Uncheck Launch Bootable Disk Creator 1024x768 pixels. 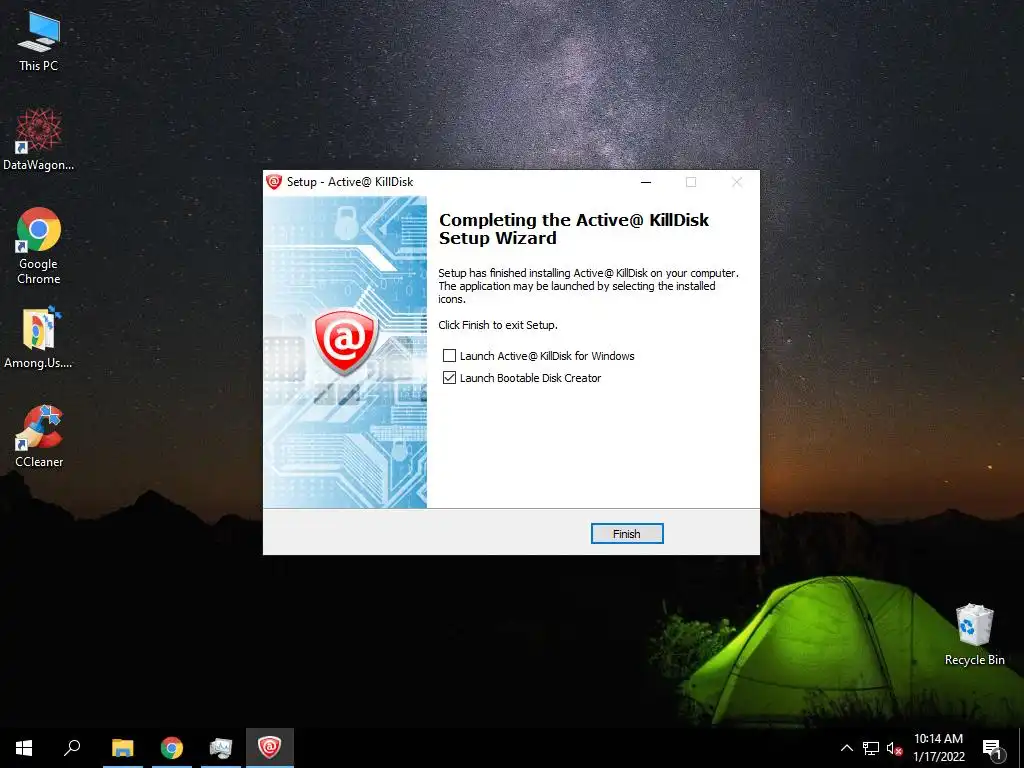pos(449,377)
